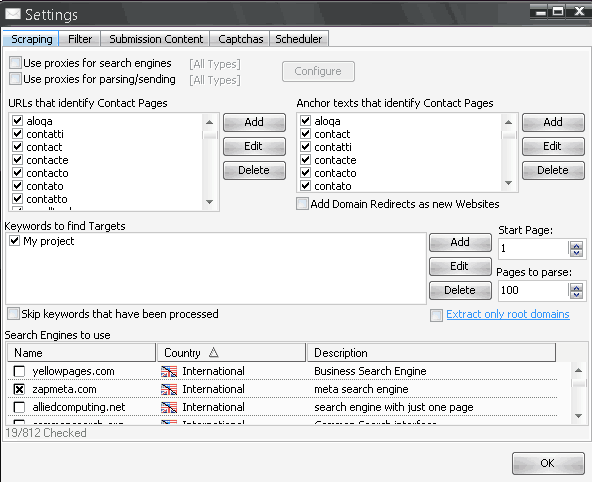
Task: Click the flag icon for alliedcomputing.net
Action: (169, 407)
